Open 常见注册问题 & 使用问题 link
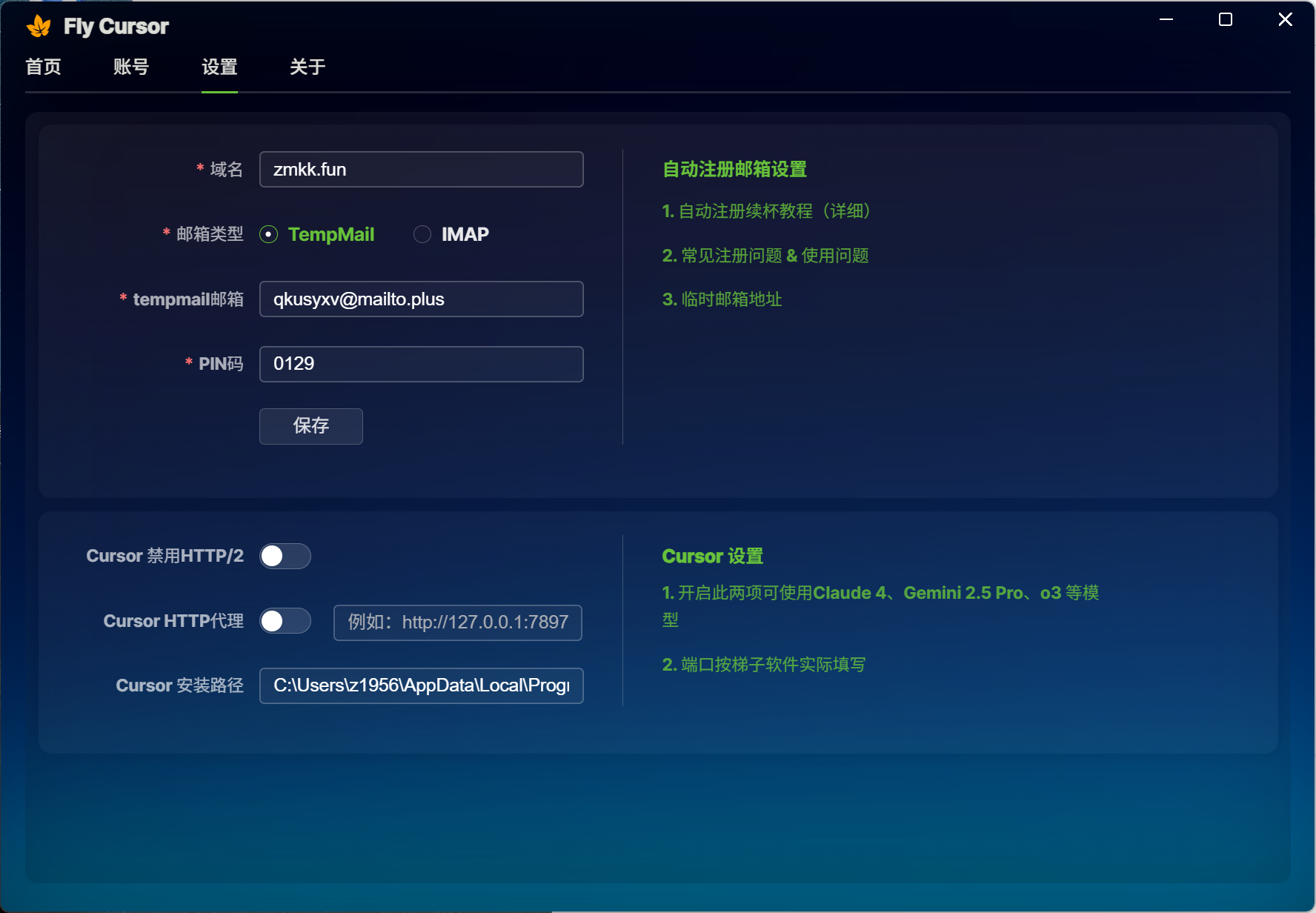Screen dimensions: 1316x913 pyautogui.click(x=765, y=256)
